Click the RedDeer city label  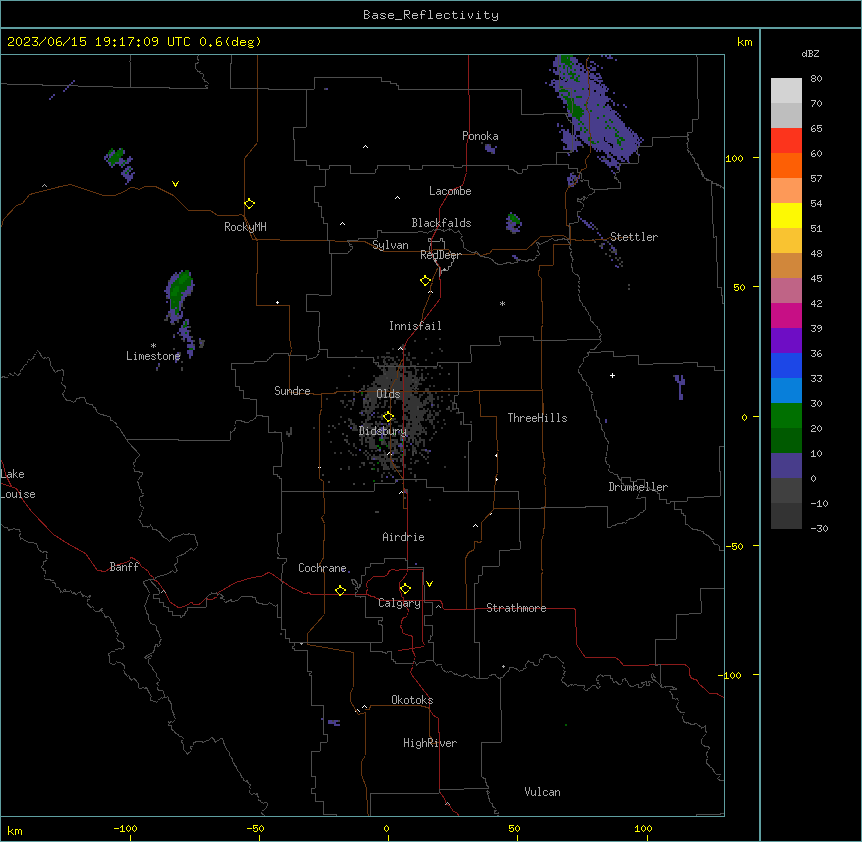pos(440,255)
